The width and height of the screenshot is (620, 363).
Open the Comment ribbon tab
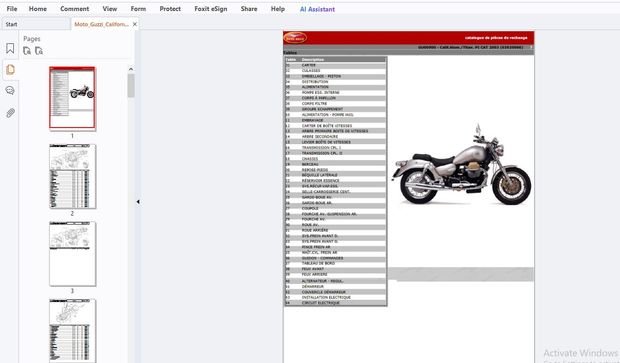click(74, 9)
